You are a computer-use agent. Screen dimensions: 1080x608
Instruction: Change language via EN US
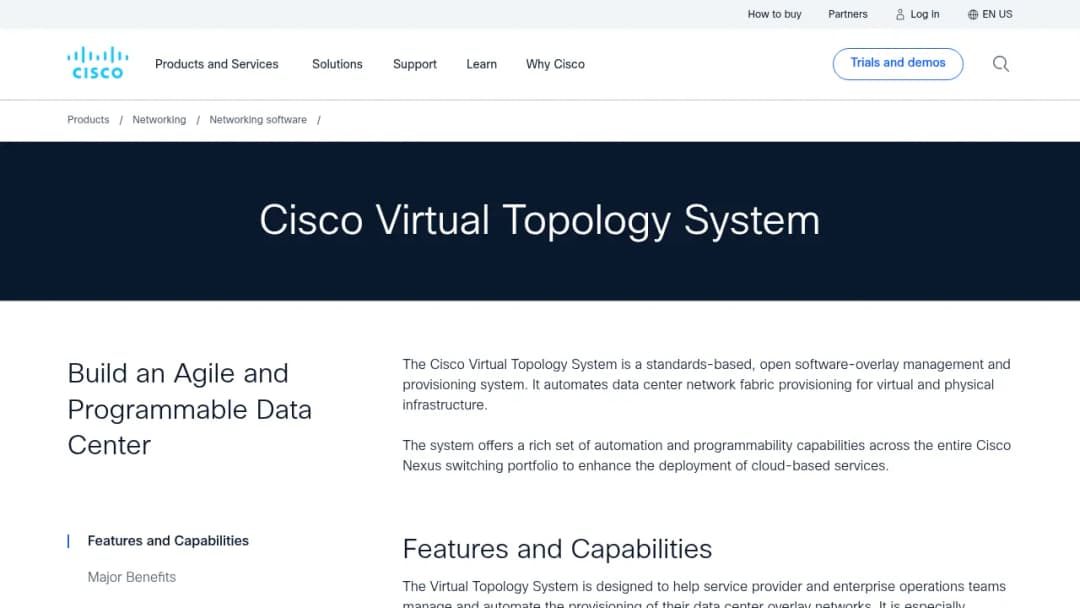coord(997,14)
